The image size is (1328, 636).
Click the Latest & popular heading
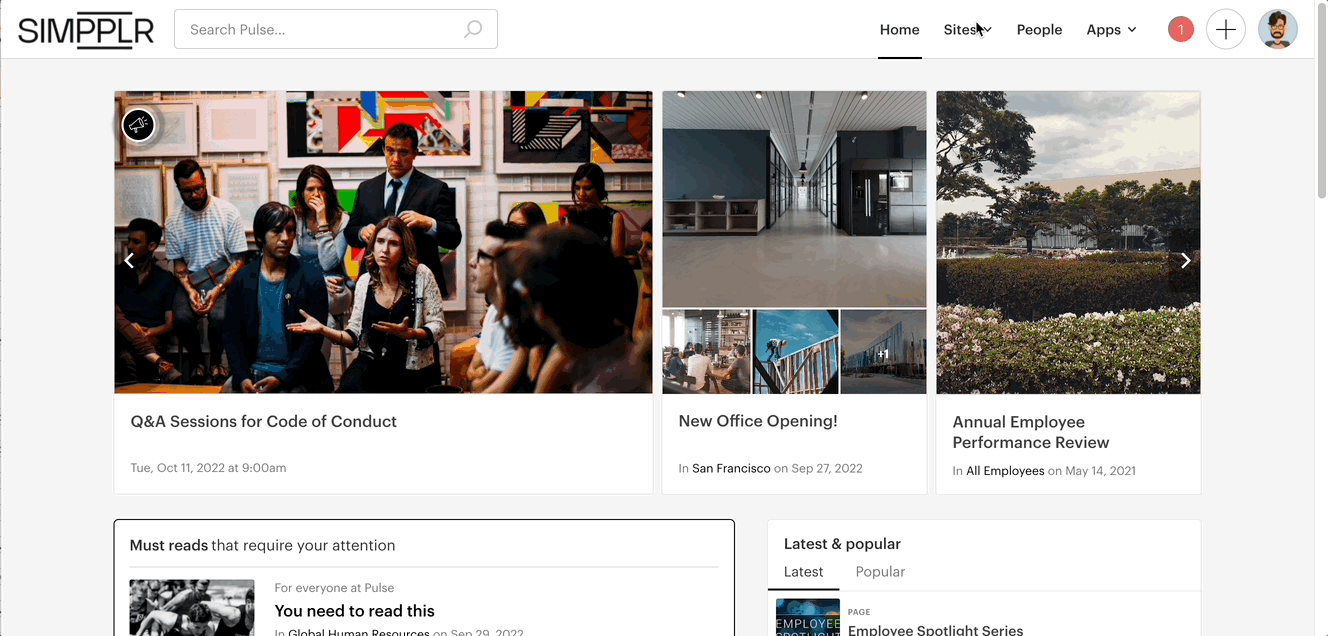pos(842,544)
